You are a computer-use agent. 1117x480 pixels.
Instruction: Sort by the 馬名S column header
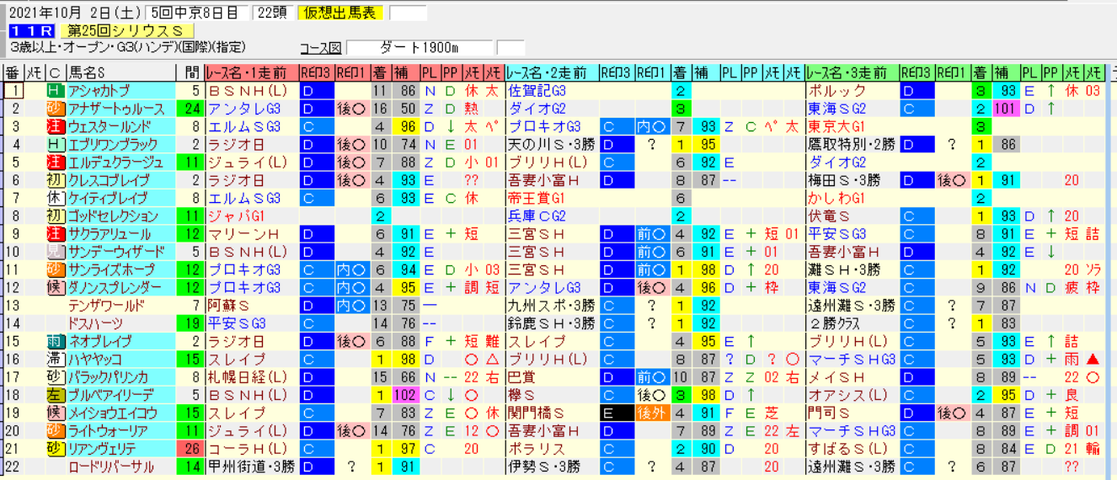pos(120,73)
